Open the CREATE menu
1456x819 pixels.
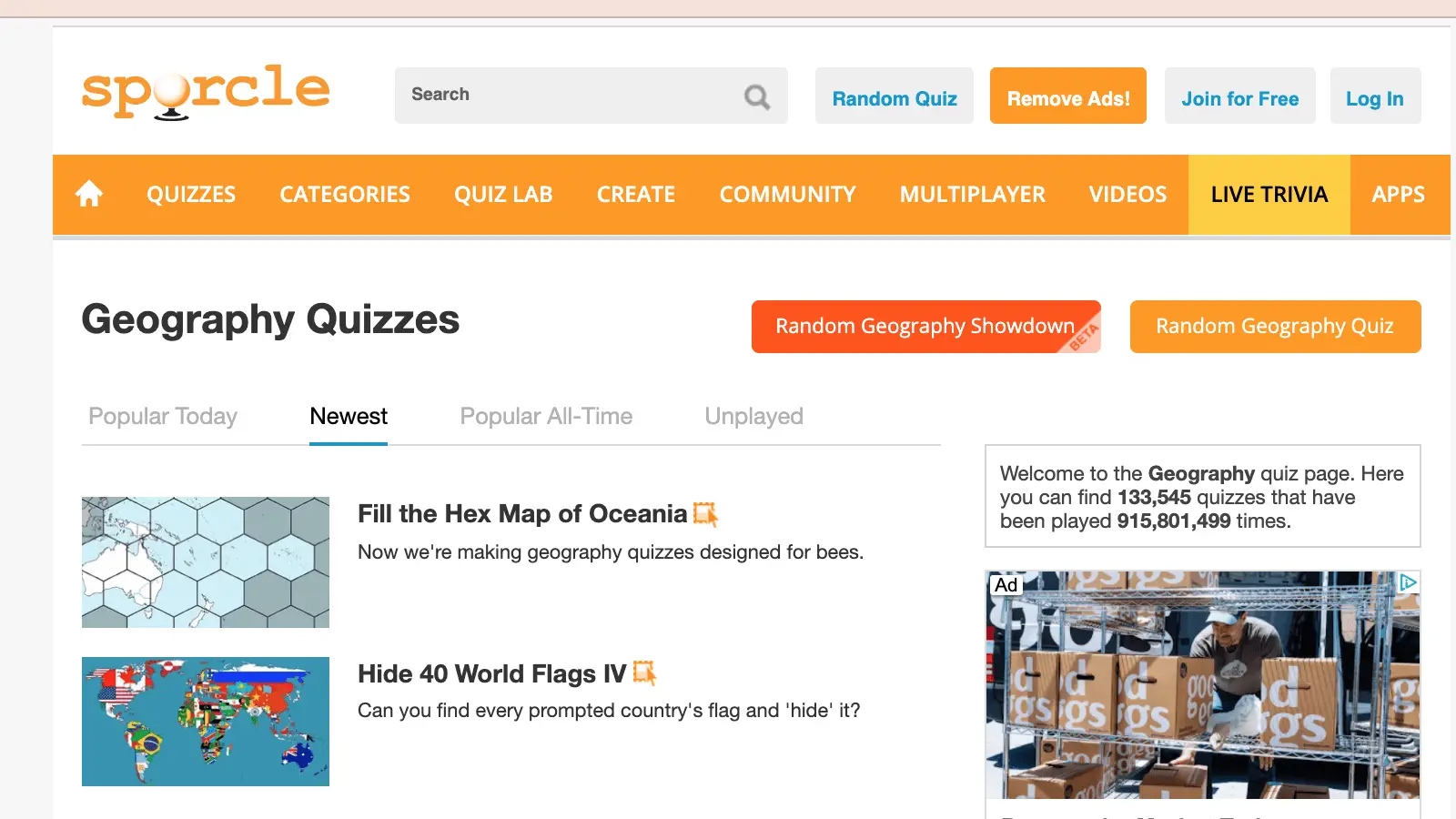point(636,195)
